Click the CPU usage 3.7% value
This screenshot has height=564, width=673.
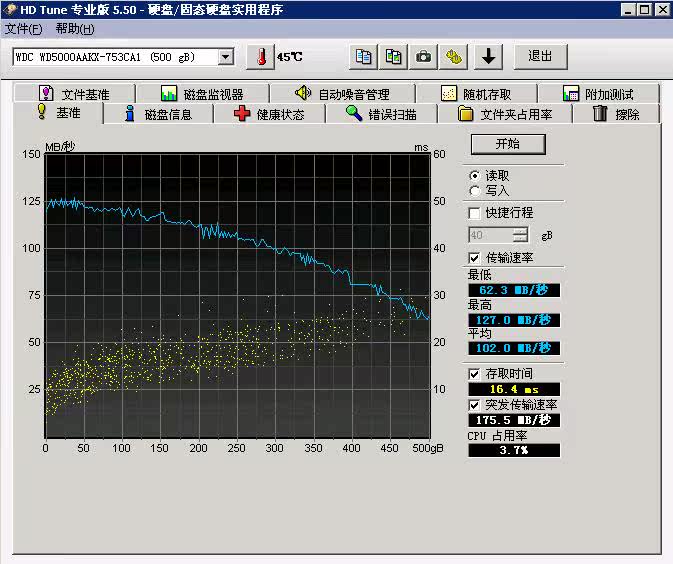pos(514,450)
